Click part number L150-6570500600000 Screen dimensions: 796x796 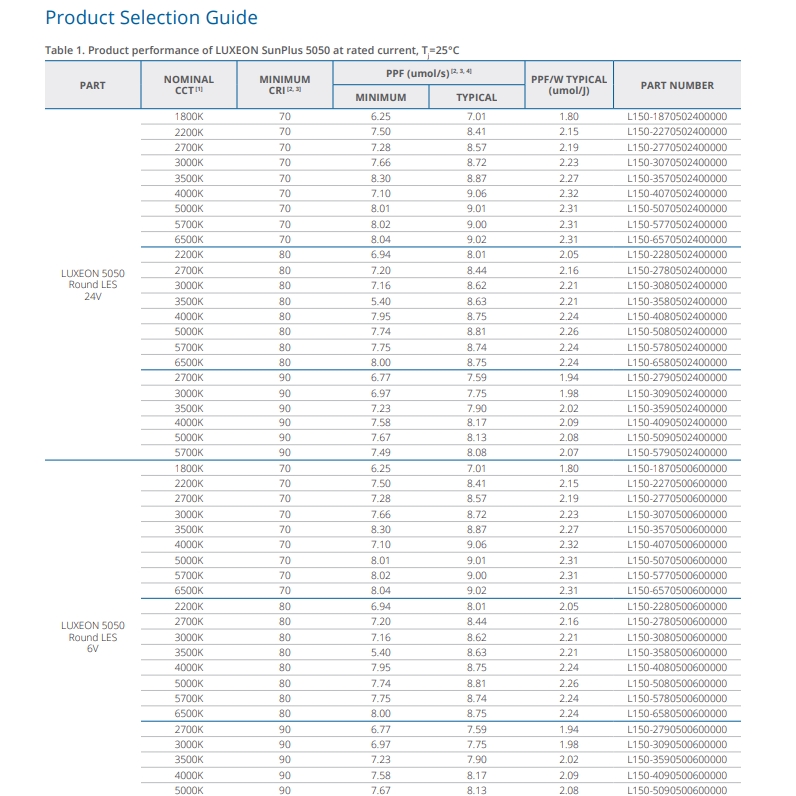point(677,590)
